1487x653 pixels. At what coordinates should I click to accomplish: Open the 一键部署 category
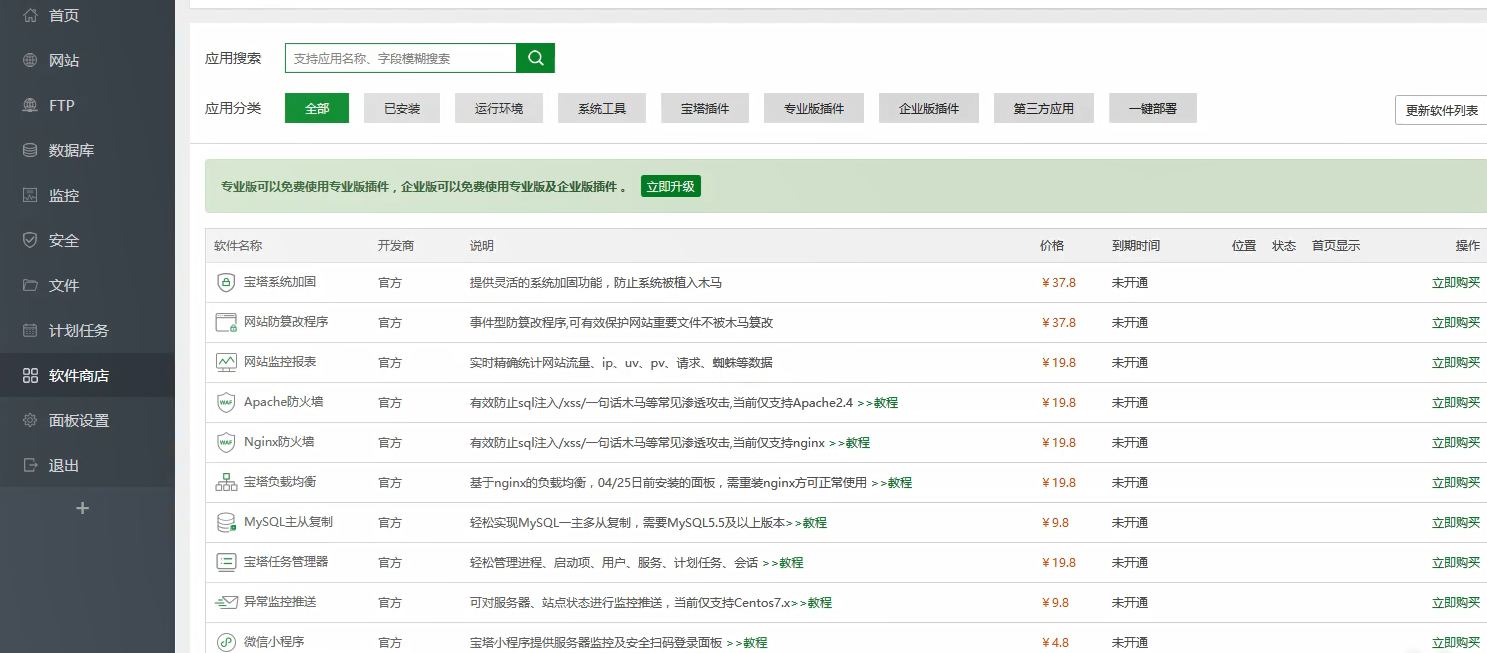pos(1153,108)
